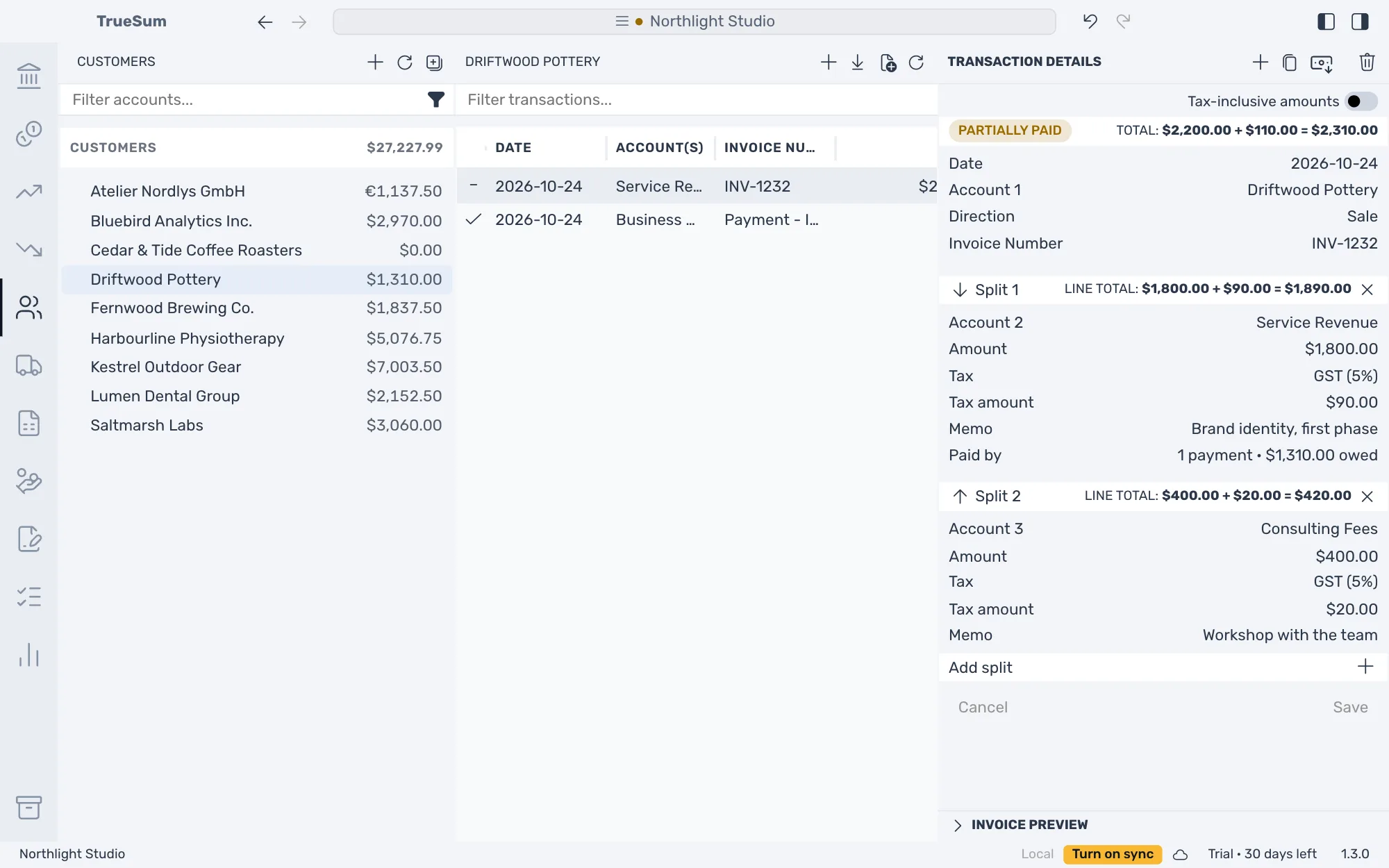The height and width of the screenshot is (868, 1389).
Task: Open the income trending-up sidebar icon
Action: (28, 191)
